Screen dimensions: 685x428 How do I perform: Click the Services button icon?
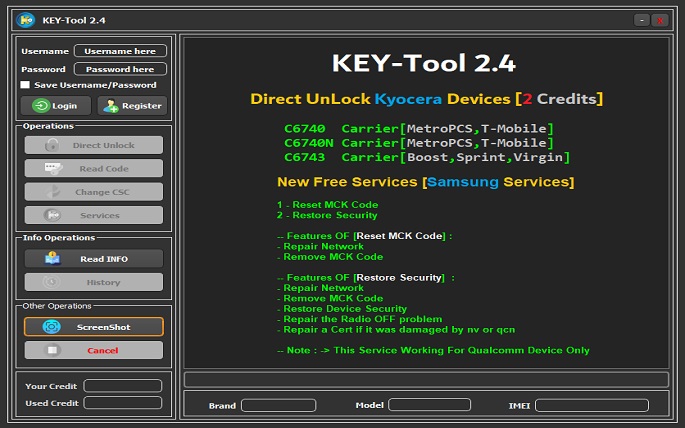coord(52,215)
